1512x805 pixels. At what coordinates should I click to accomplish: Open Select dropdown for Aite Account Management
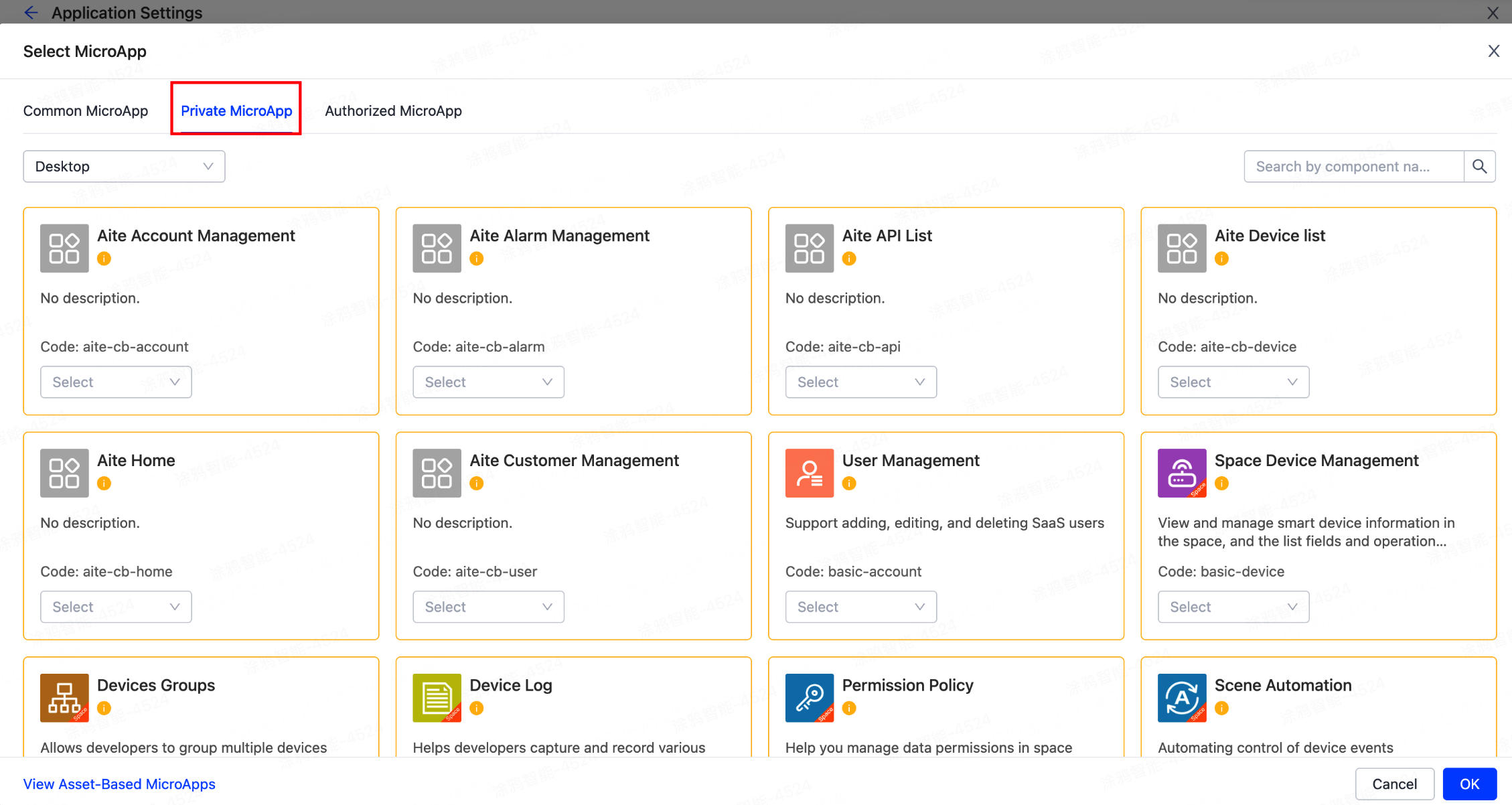116,382
